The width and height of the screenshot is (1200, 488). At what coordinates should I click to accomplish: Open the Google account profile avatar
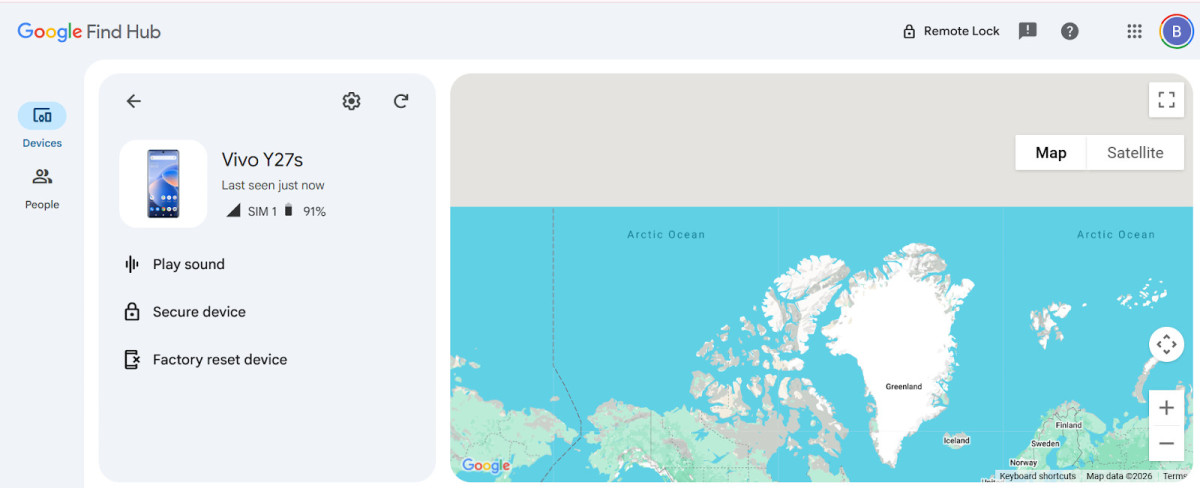point(1175,31)
